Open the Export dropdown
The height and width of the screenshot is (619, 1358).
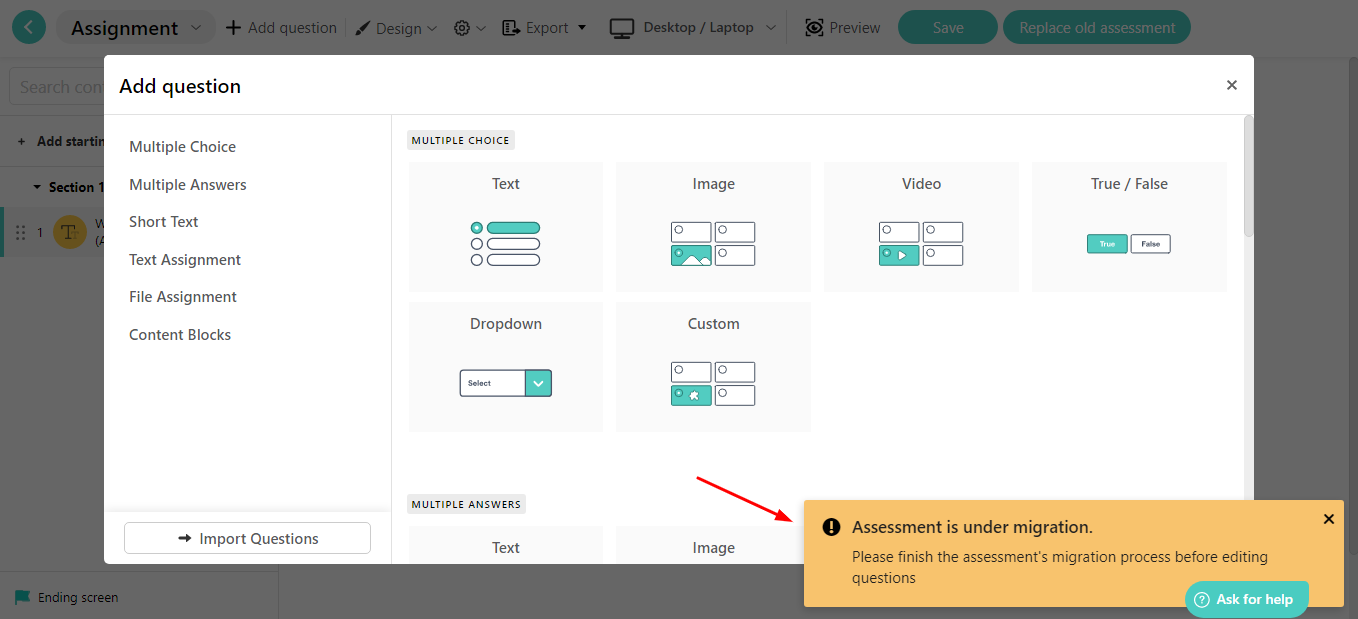click(x=544, y=28)
